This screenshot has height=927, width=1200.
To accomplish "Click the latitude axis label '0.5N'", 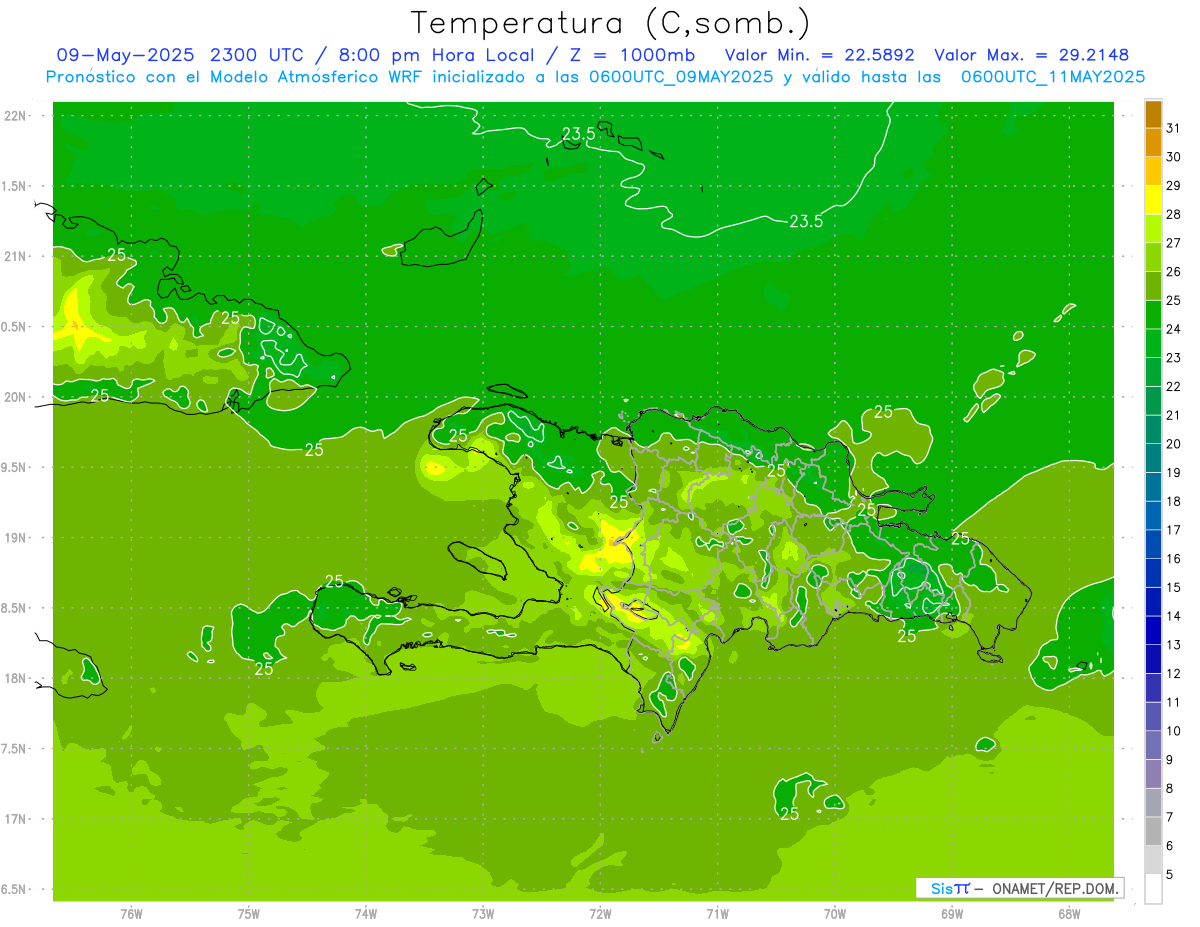I will (15, 327).
